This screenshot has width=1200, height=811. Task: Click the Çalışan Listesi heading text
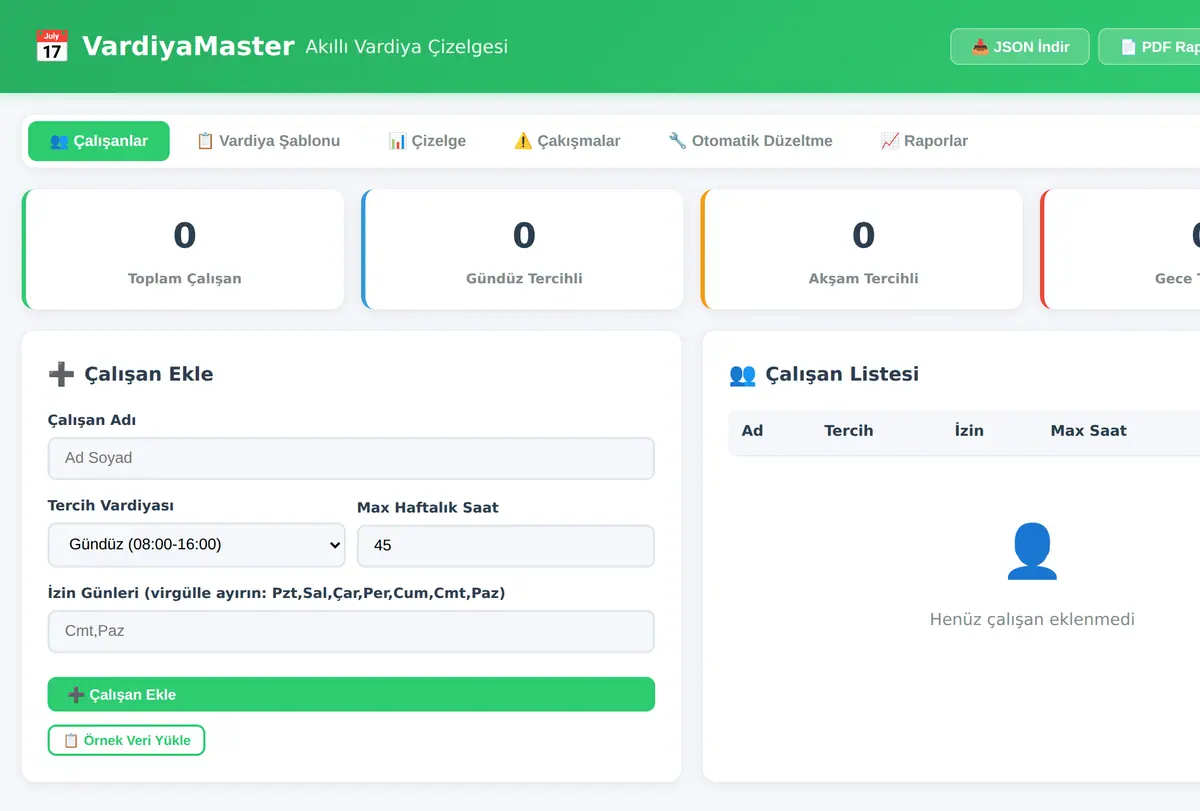pos(842,374)
